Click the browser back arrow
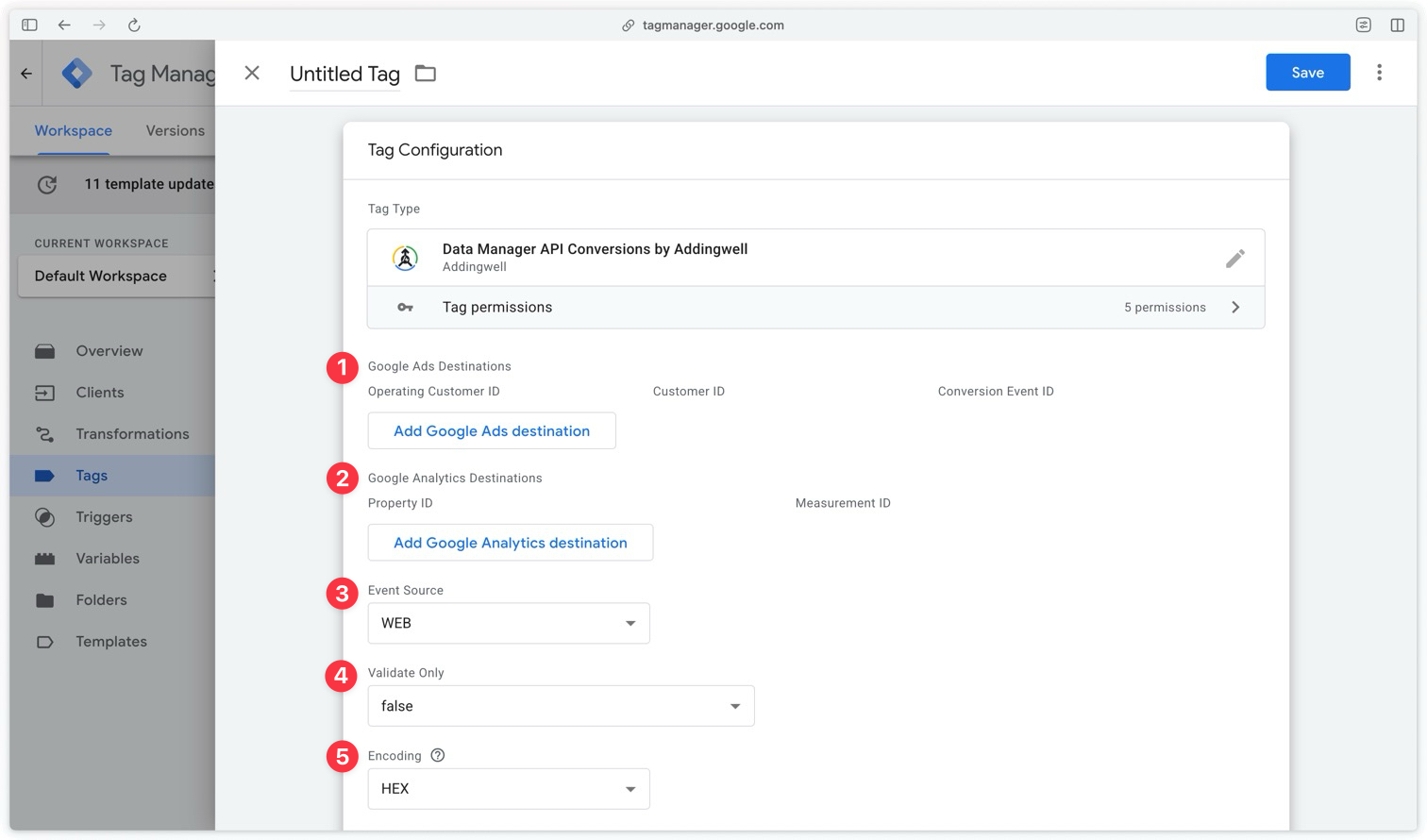The image size is (1427, 840). [x=64, y=25]
